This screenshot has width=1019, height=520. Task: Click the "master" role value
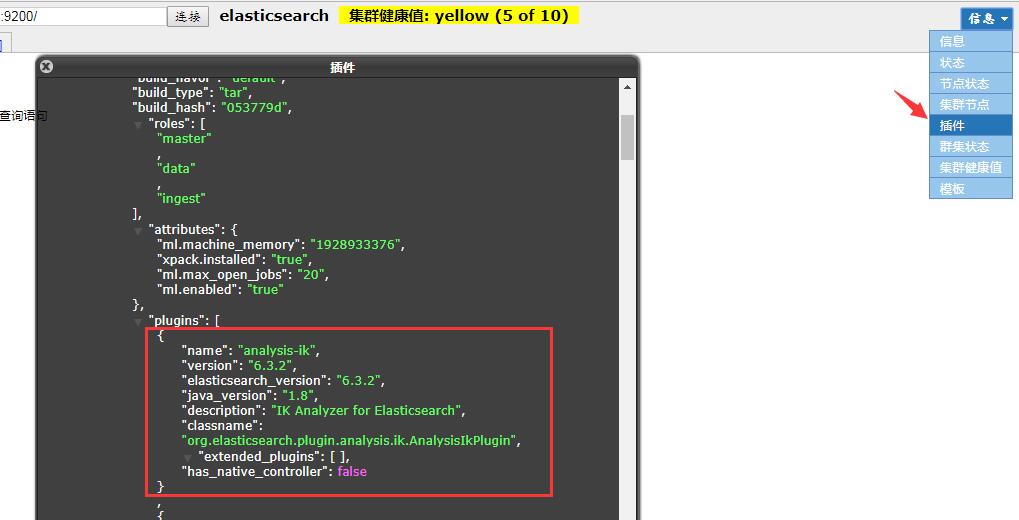coord(185,138)
